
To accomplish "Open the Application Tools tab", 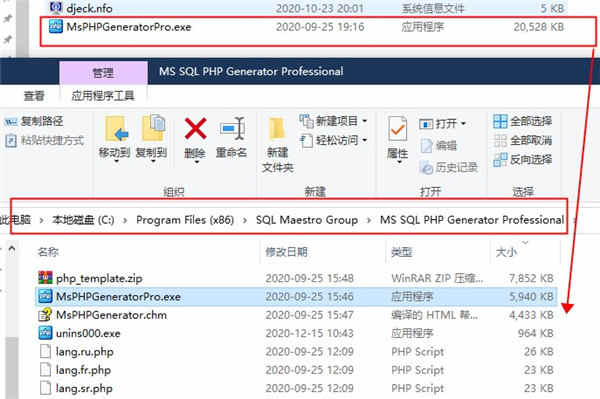I will 103,96.
